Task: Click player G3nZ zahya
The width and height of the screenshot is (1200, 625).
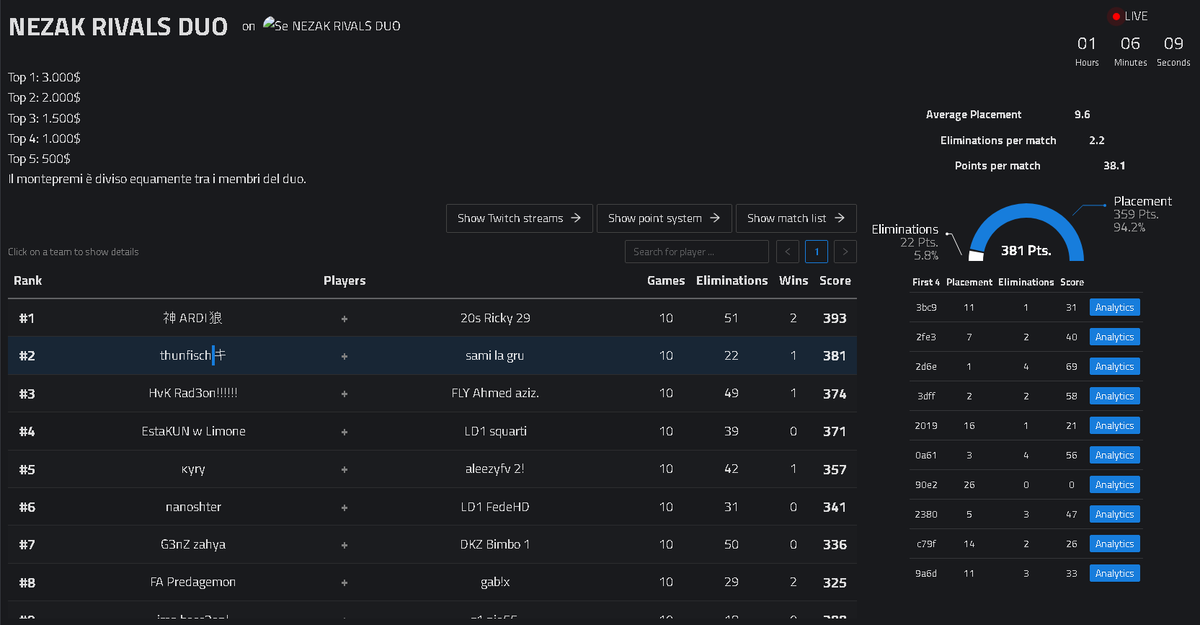Action: 193,545
